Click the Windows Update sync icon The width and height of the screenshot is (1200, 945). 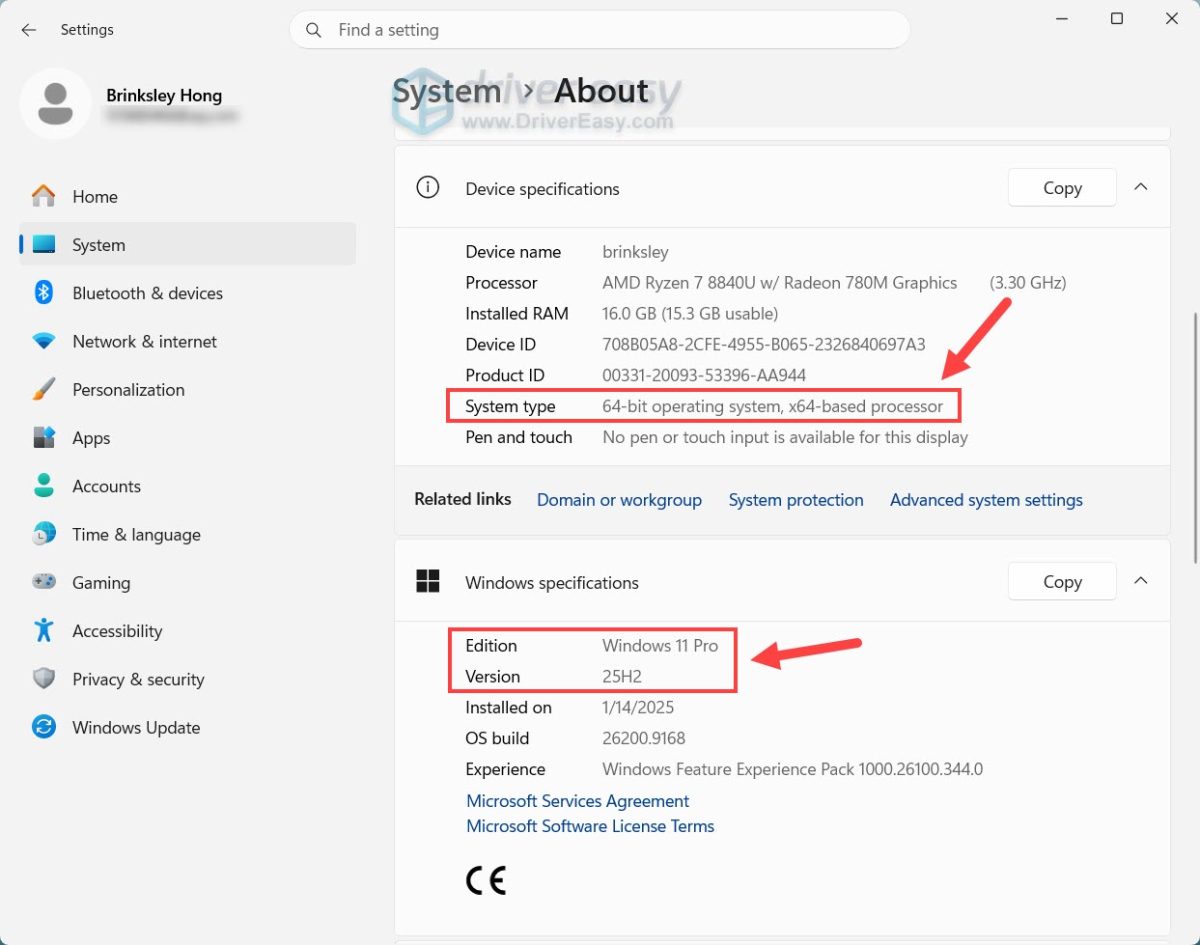pyautogui.click(x=43, y=727)
